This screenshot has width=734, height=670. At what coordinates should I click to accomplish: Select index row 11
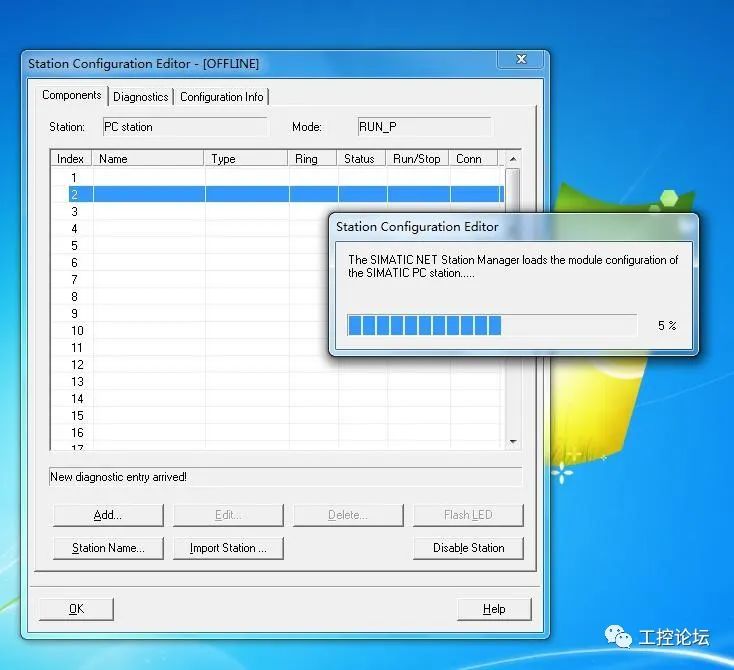(x=189, y=347)
